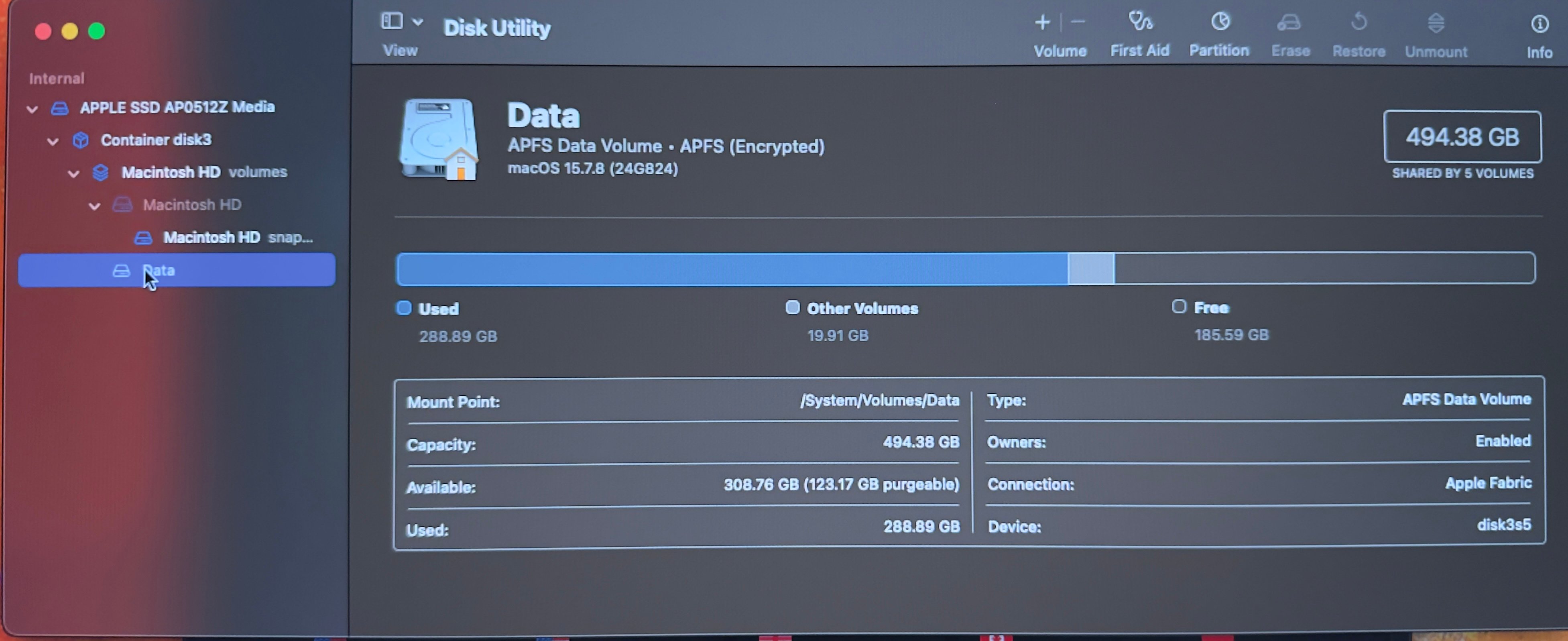
Task: Click the Erase drive icon
Action: 1289,22
